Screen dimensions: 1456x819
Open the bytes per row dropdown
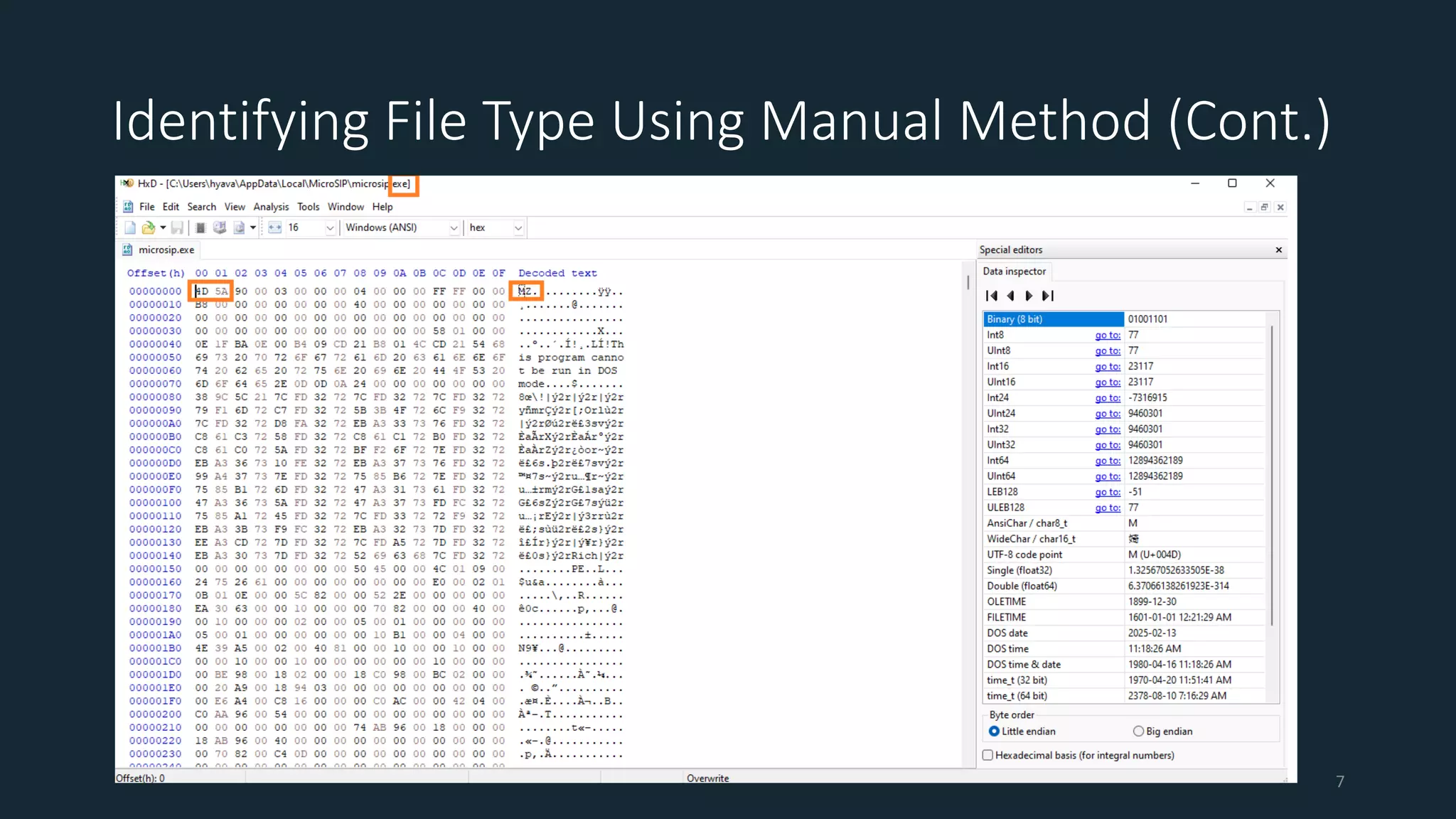pos(330,227)
